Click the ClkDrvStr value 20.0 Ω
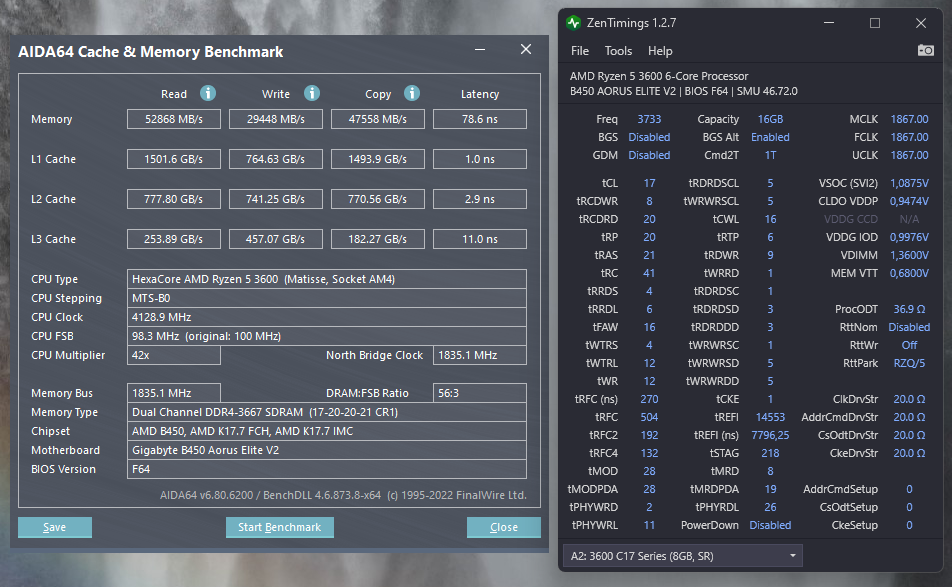 (x=909, y=399)
